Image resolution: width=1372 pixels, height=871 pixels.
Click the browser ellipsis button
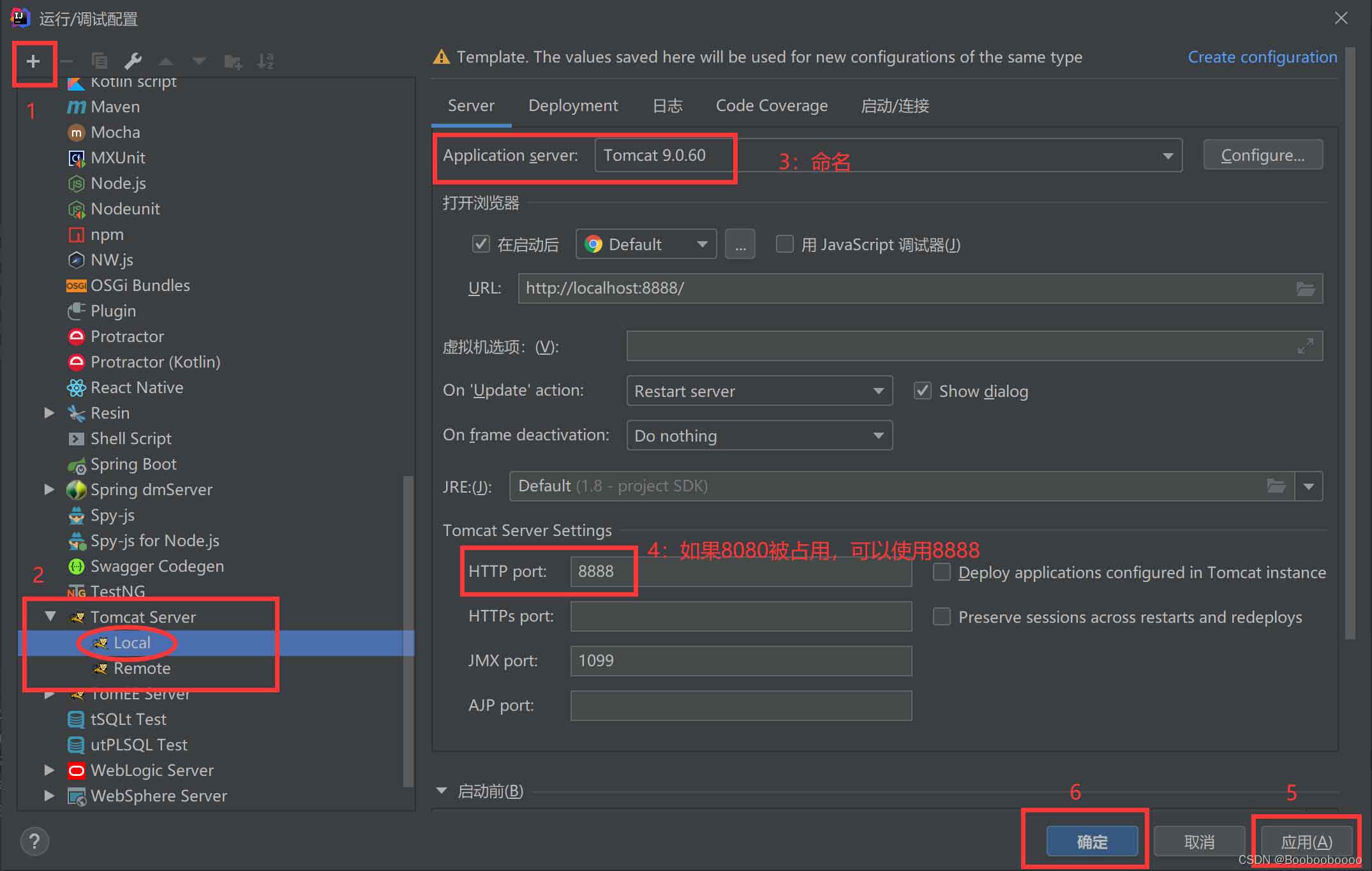click(740, 244)
